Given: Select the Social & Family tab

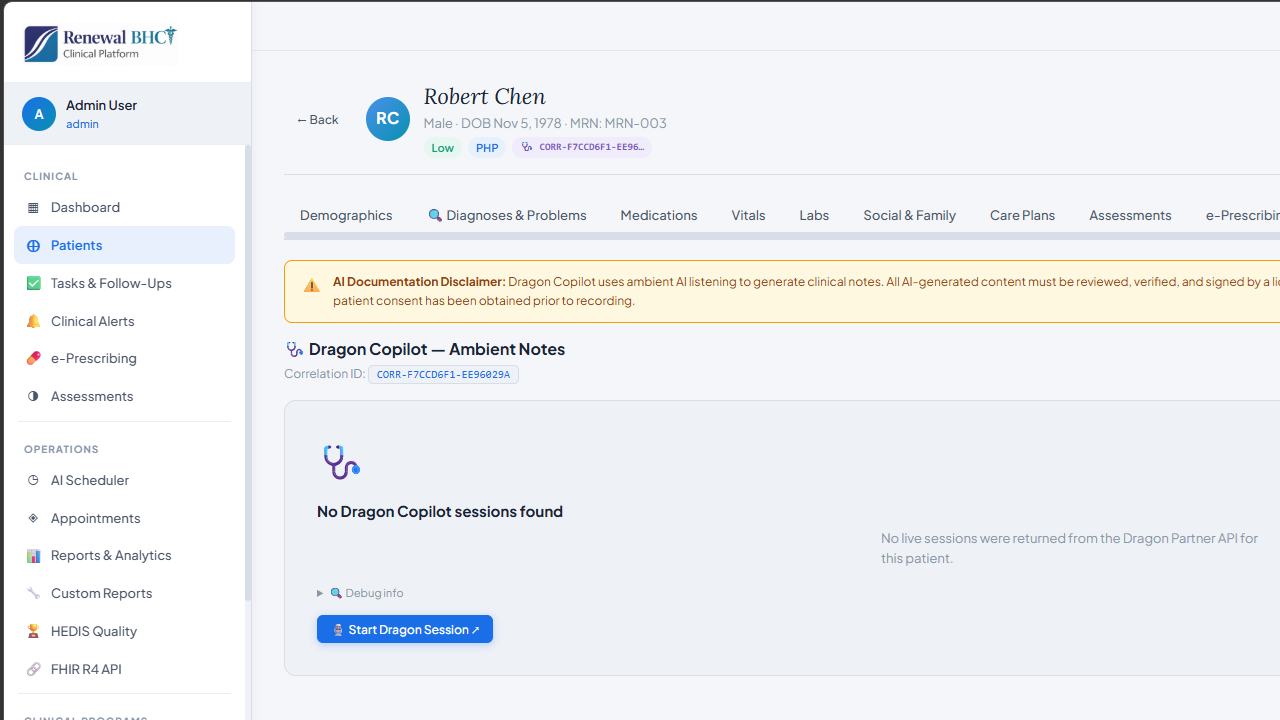Looking at the screenshot, I should (910, 215).
